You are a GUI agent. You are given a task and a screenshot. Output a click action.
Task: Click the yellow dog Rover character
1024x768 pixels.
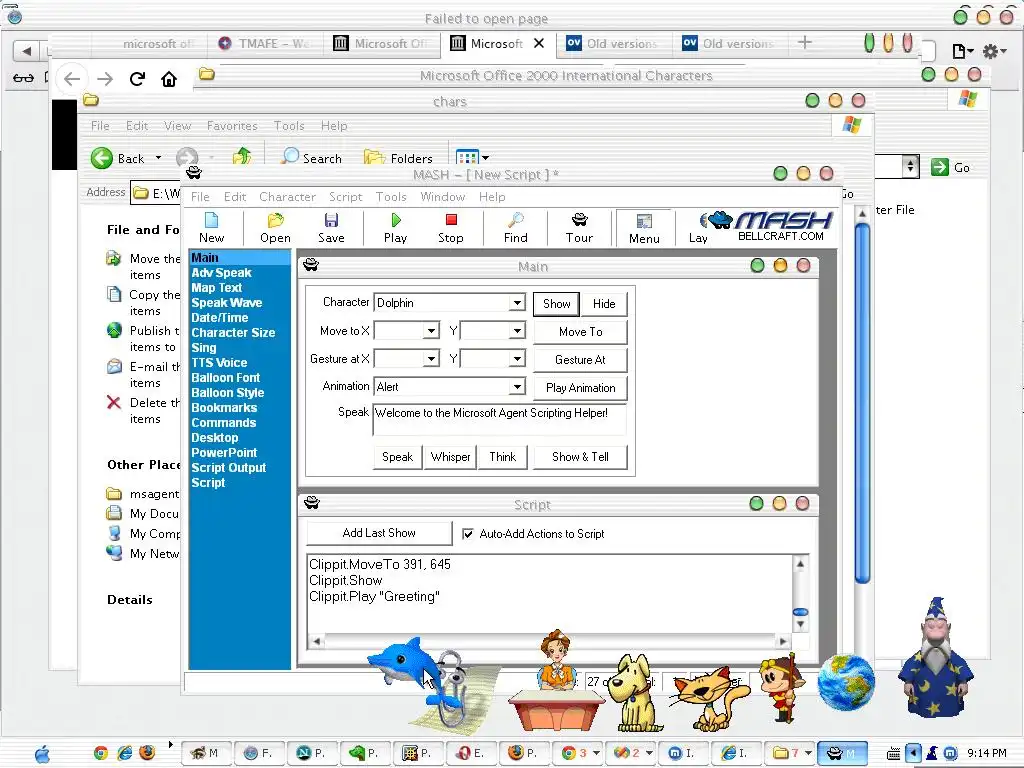pyautogui.click(x=635, y=692)
